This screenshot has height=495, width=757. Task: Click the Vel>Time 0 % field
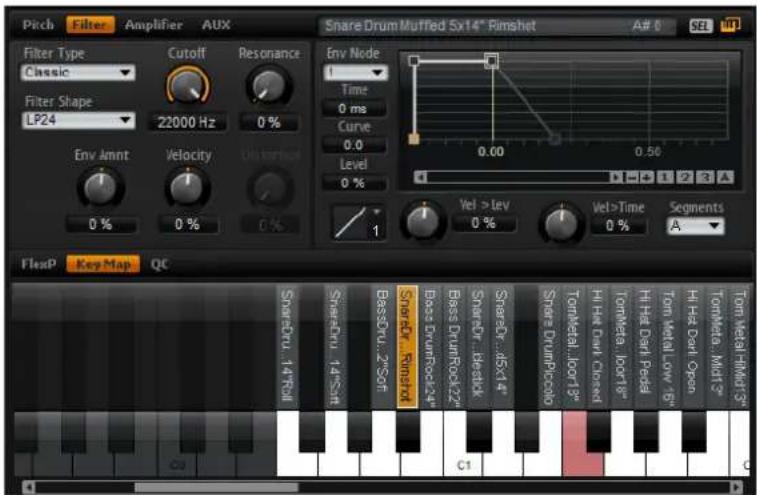point(618,226)
